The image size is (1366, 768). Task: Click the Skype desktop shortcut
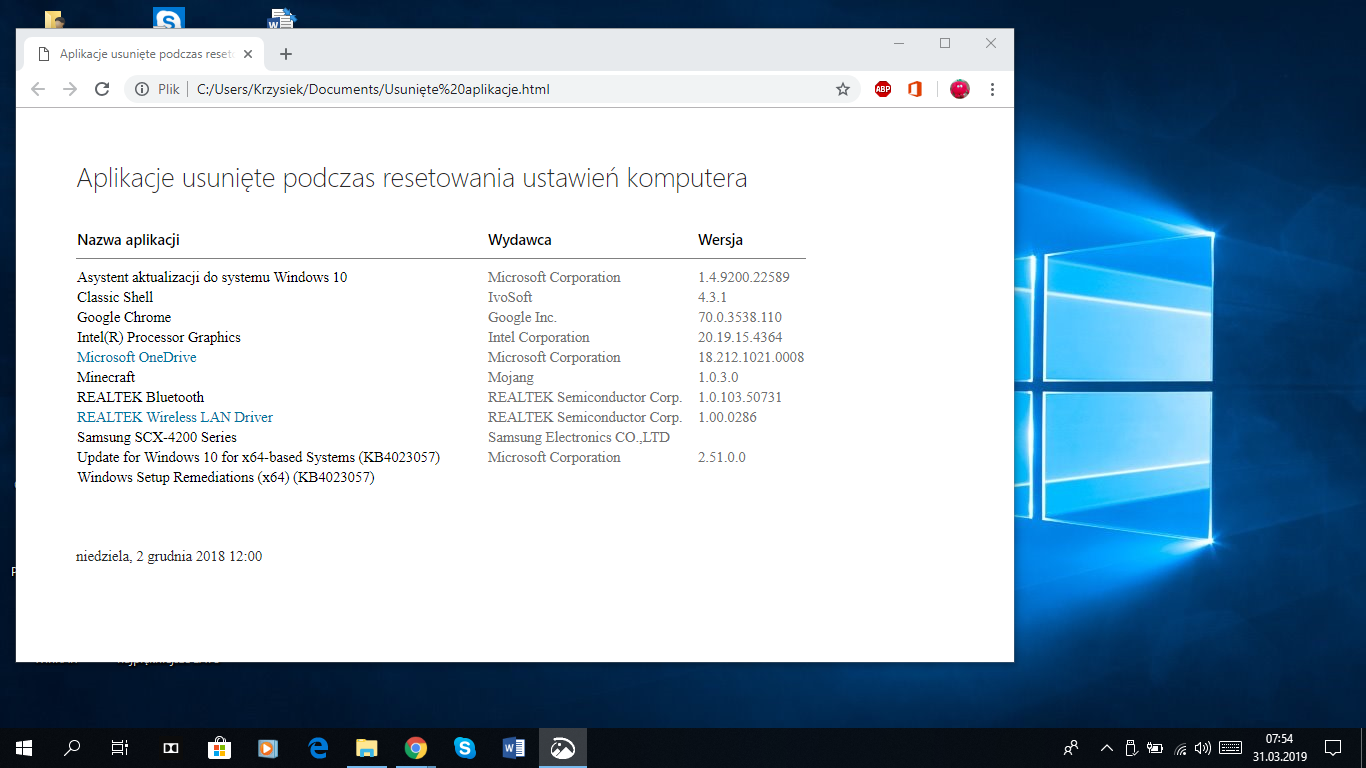click(169, 18)
